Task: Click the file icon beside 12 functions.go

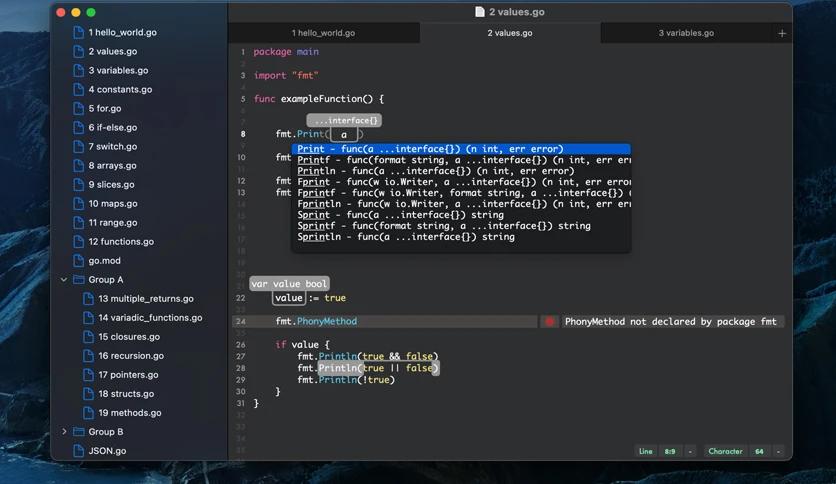Action: click(x=78, y=241)
